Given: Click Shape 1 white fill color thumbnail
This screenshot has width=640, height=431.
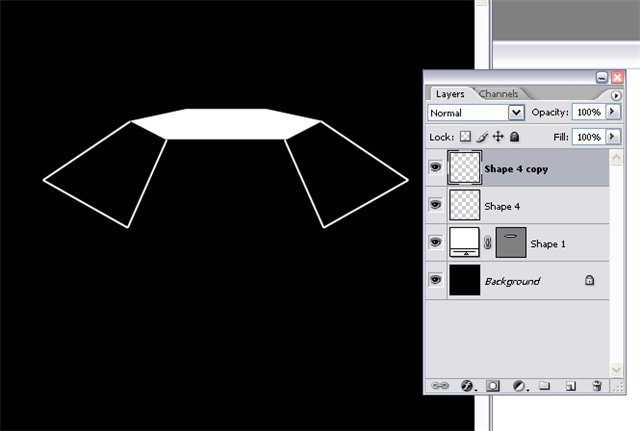Looking at the screenshot, I should pyautogui.click(x=464, y=242).
